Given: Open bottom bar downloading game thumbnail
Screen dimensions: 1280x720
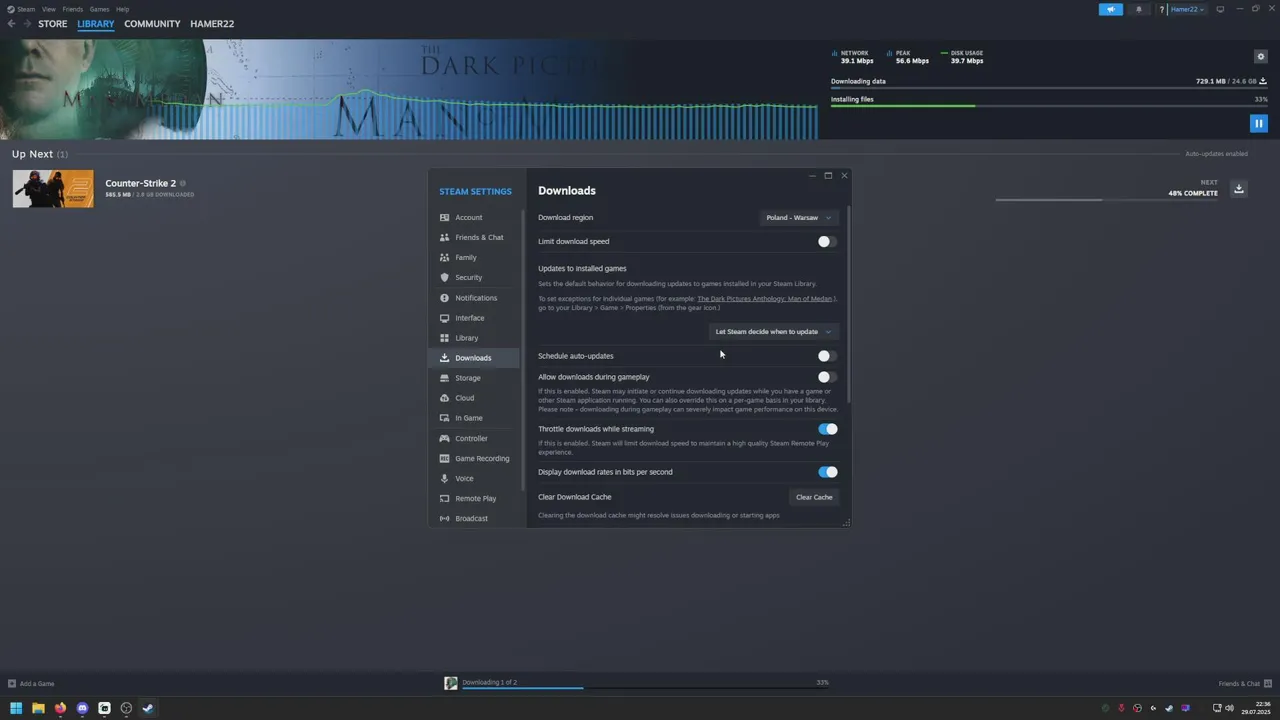Looking at the screenshot, I should [451, 683].
